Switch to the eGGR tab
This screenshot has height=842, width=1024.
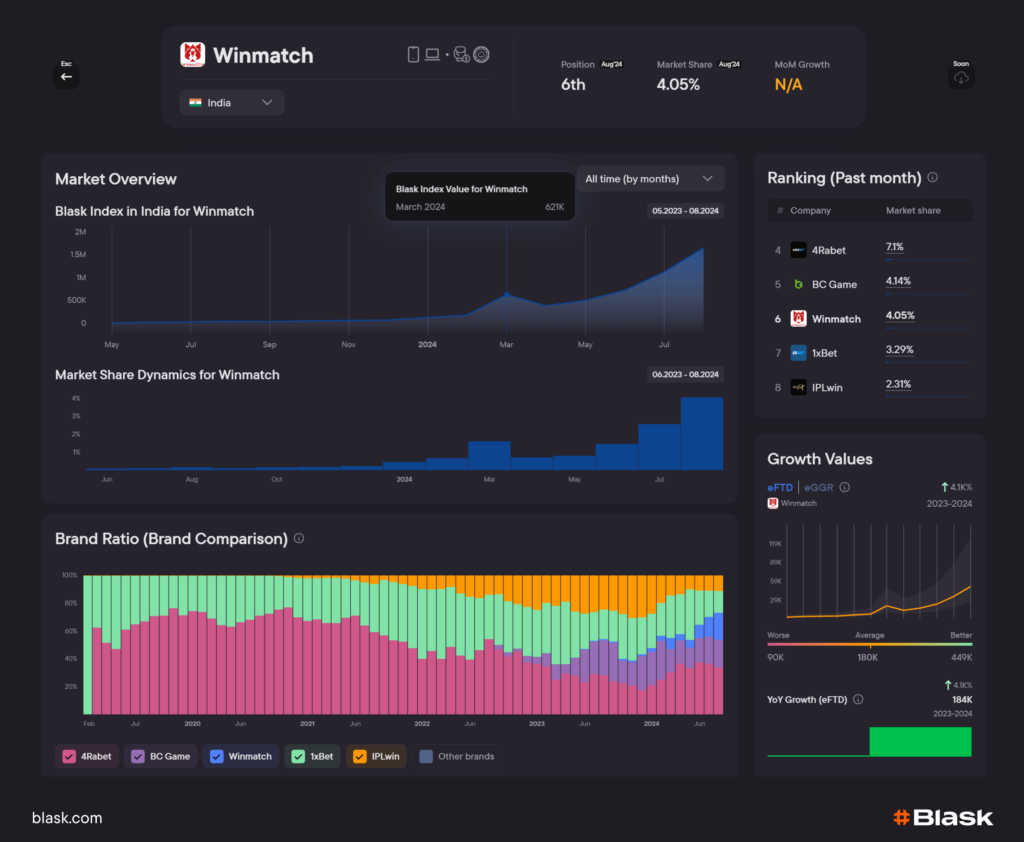(x=819, y=487)
